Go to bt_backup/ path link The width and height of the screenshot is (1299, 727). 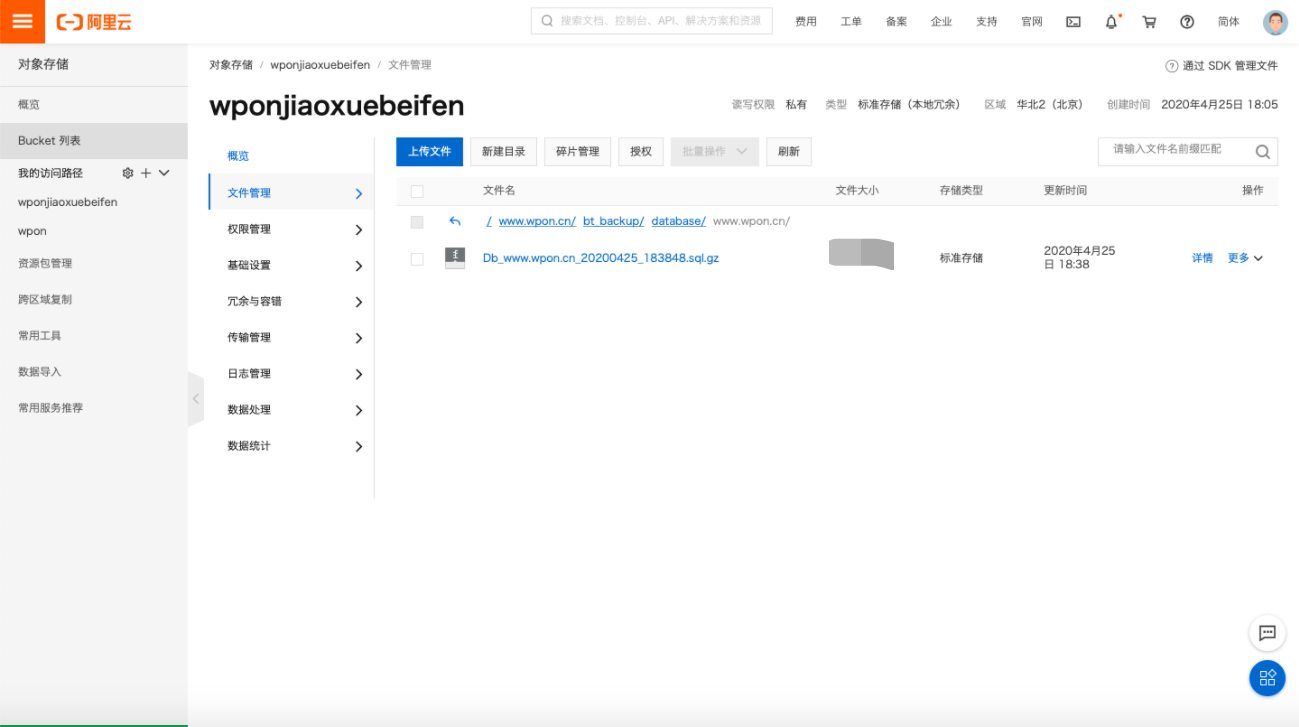(613, 221)
